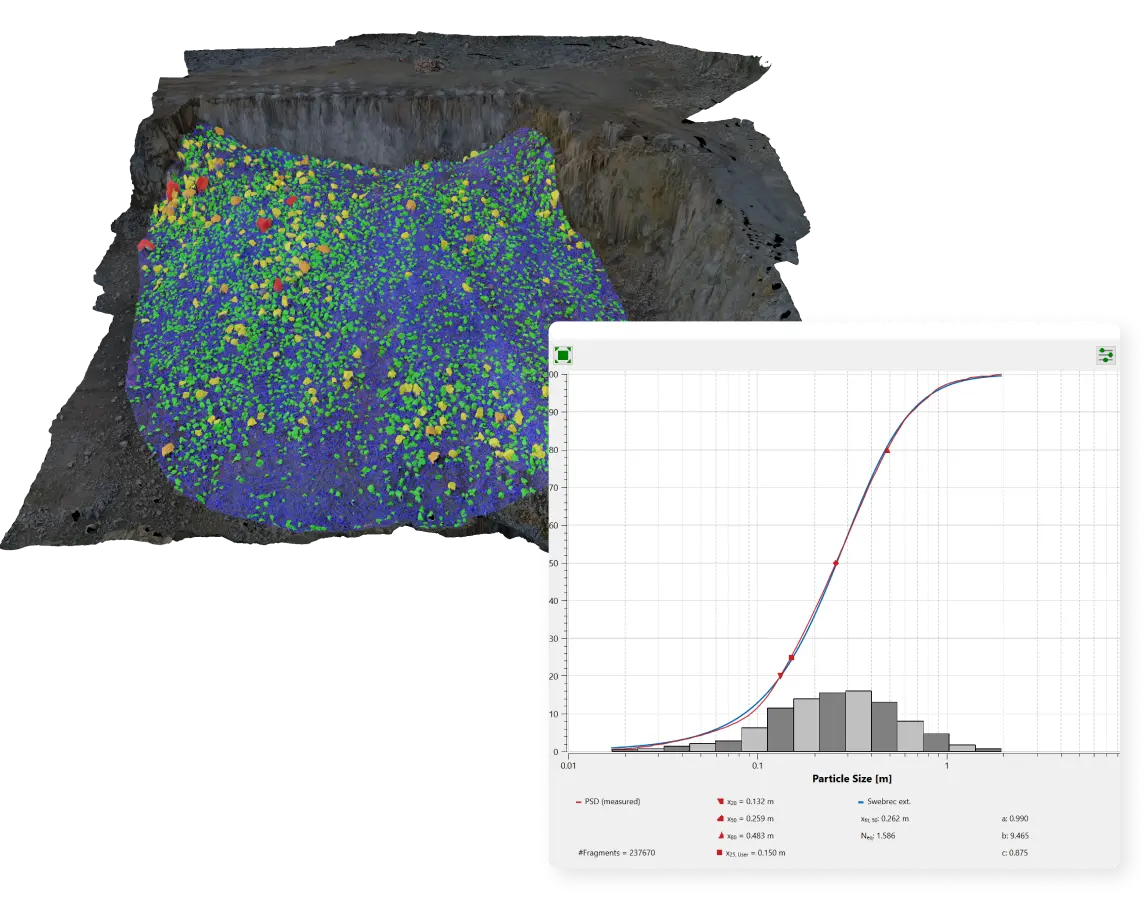
Task: Click the x20 marker on the curve
Action: 781,676
